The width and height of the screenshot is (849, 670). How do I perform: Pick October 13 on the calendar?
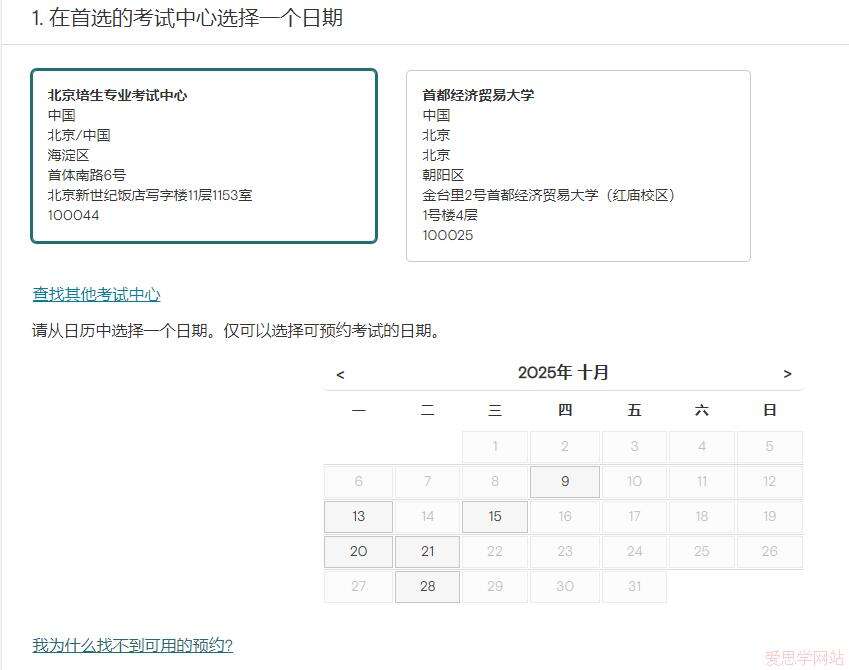coord(358,517)
